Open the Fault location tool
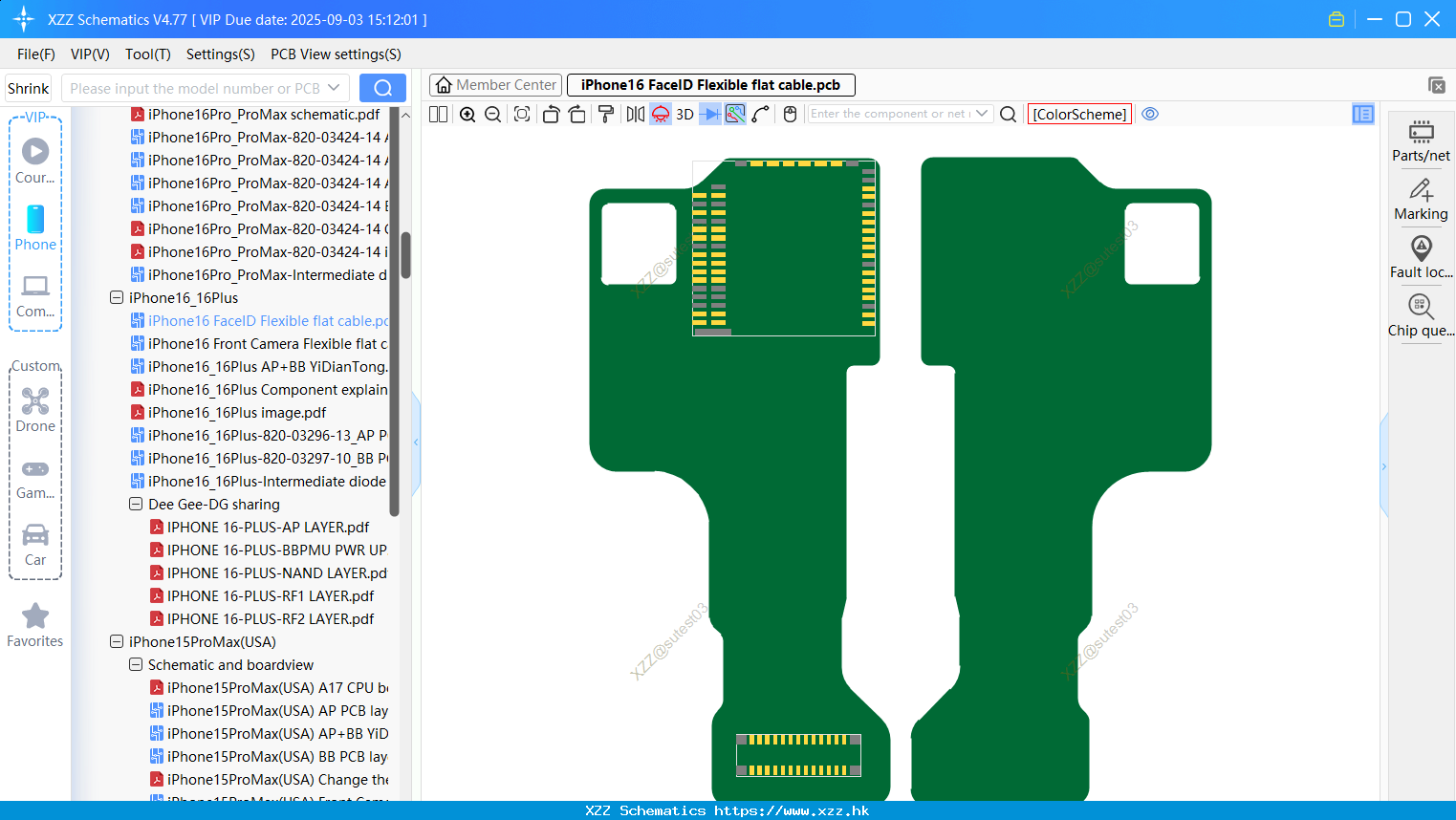This screenshot has height=820, width=1456. coord(1421,258)
